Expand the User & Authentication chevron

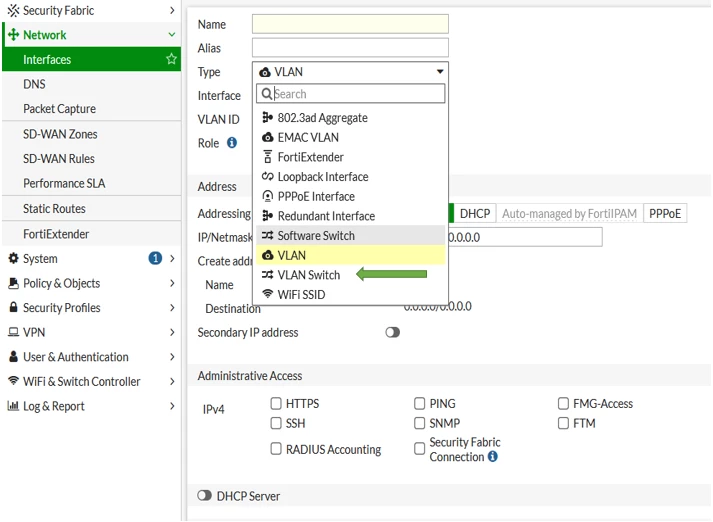172,356
